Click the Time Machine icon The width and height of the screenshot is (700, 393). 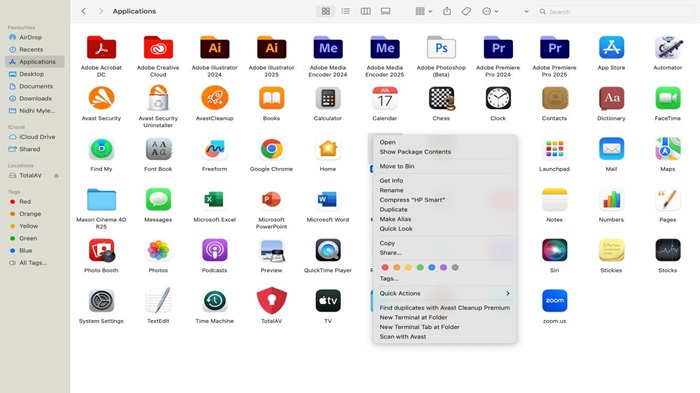point(215,301)
